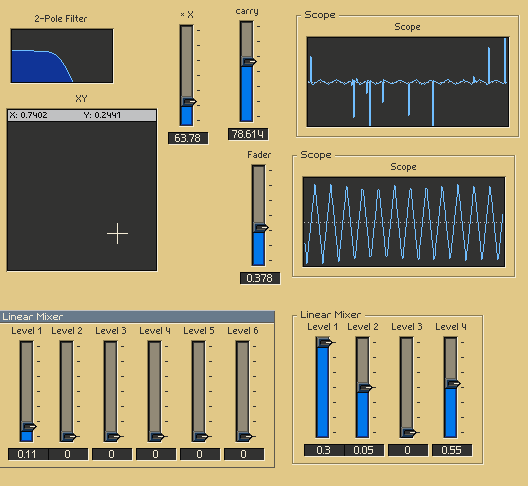Click Level 2 handle in six-channel mixer

(x=69, y=436)
